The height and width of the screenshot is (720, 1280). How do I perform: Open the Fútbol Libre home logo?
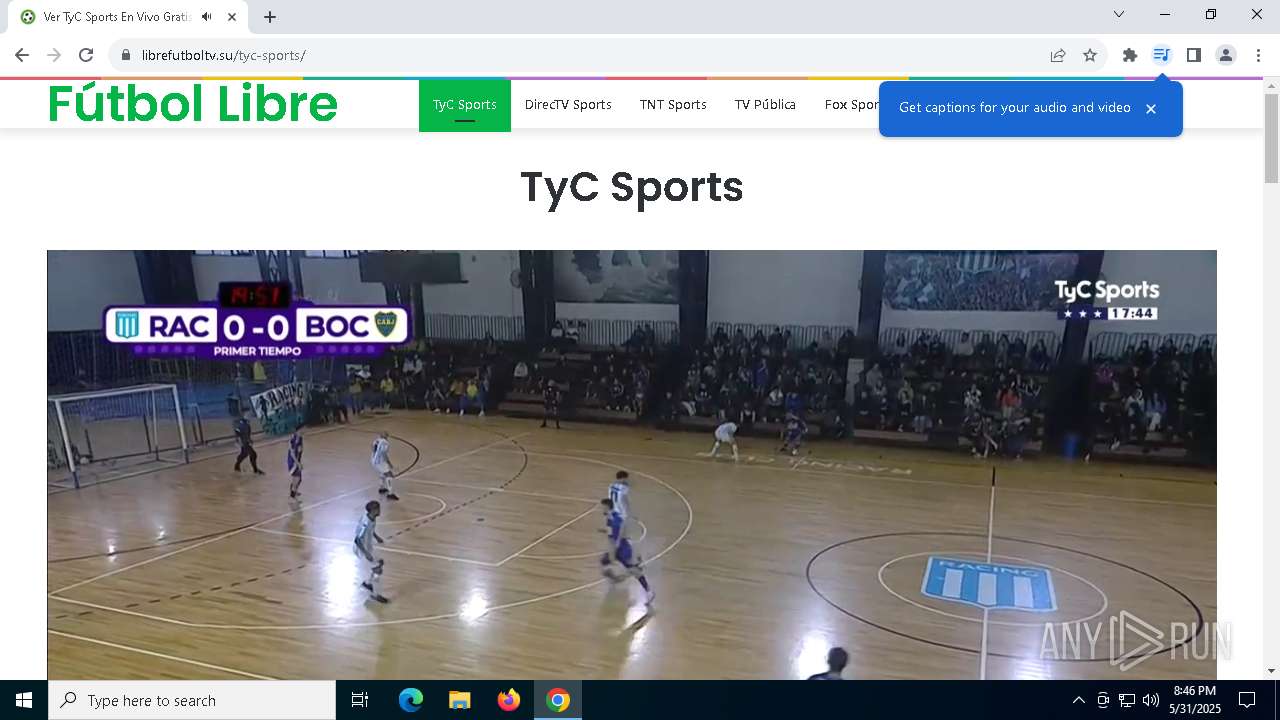193,104
